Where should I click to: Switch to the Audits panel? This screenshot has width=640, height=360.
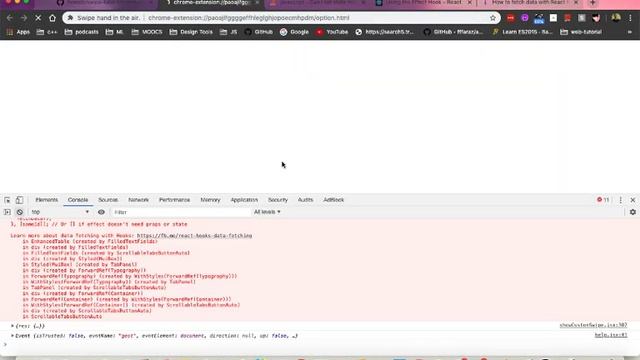tap(305, 200)
